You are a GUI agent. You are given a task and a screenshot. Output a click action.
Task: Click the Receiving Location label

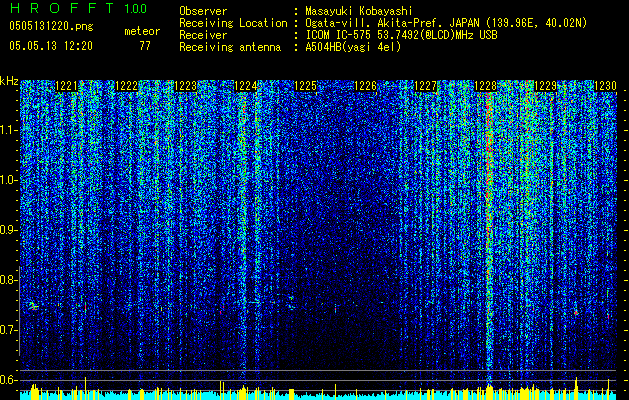(x=233, y=23)
